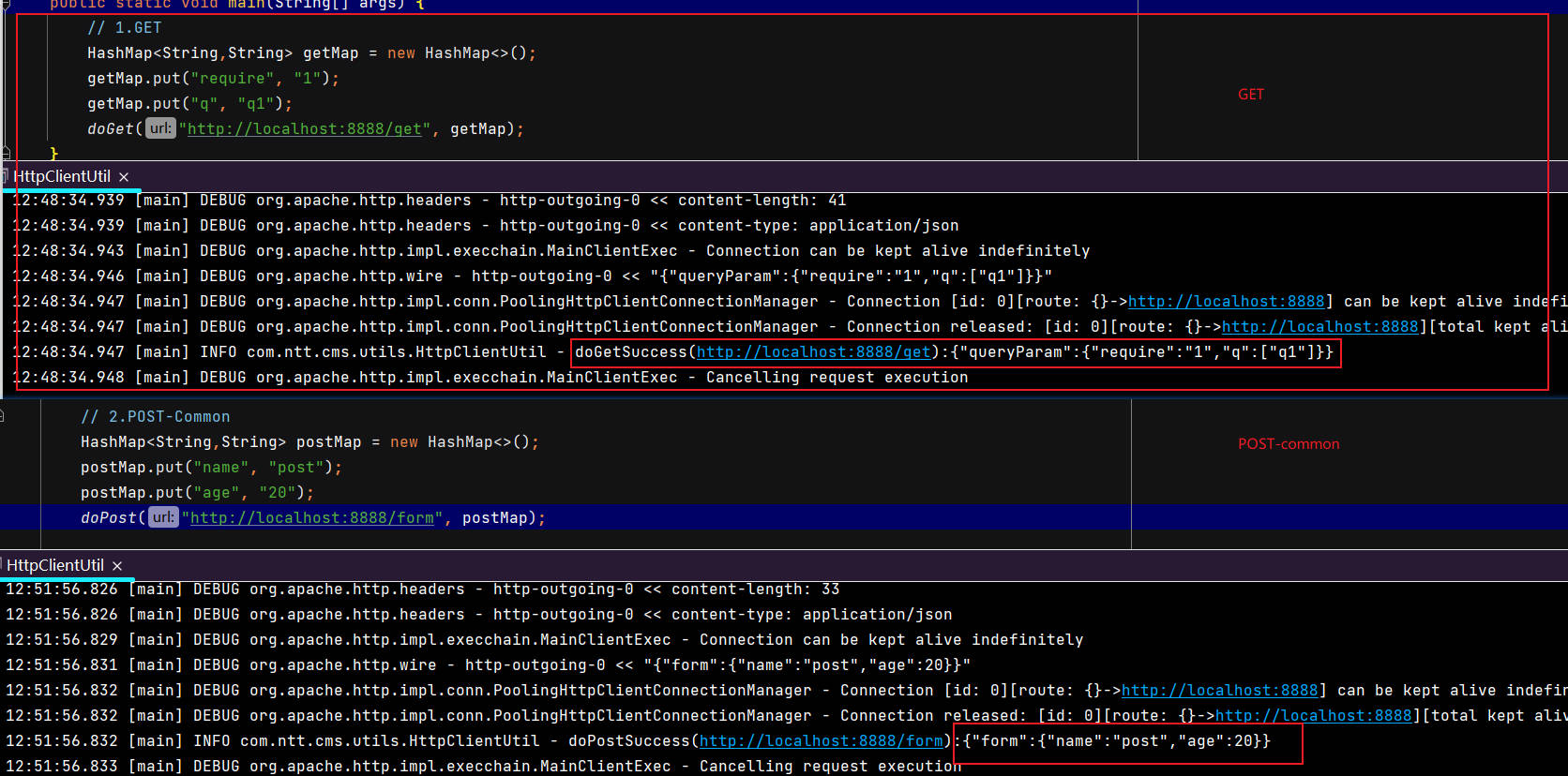The height and width of the screenshot is (776, 1568).
Task: Open the doPostSuccess localhost:8888/form console link
Action: 822,740
